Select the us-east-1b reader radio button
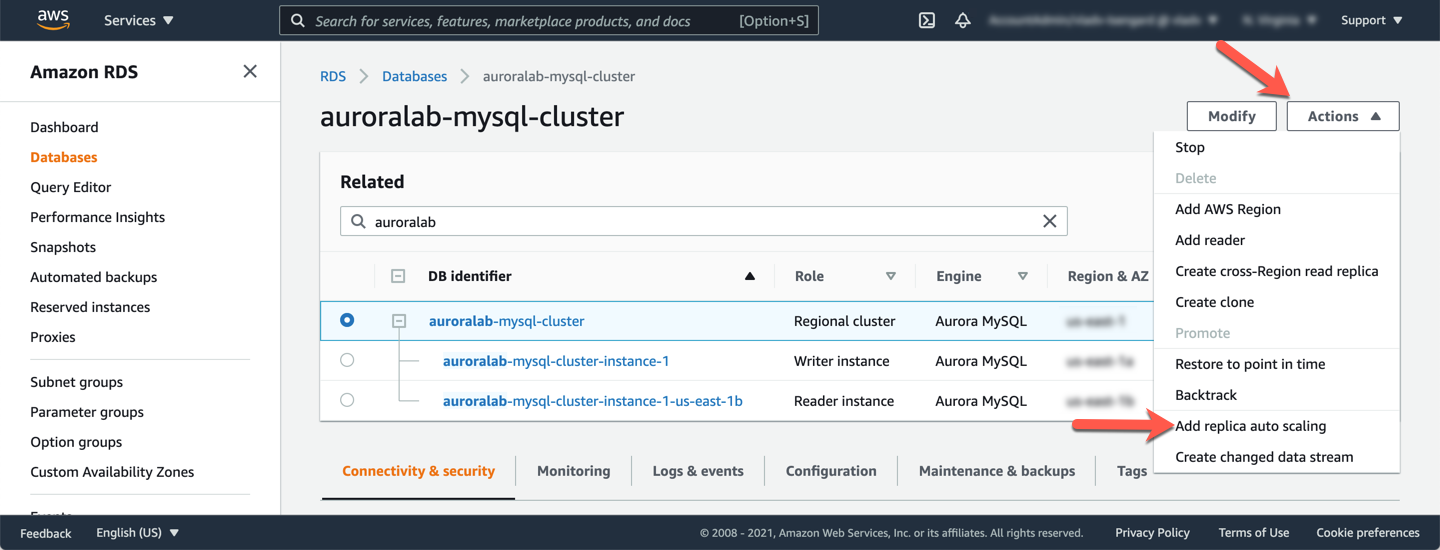Screen dimensions: 1440x550 (347, 400)
